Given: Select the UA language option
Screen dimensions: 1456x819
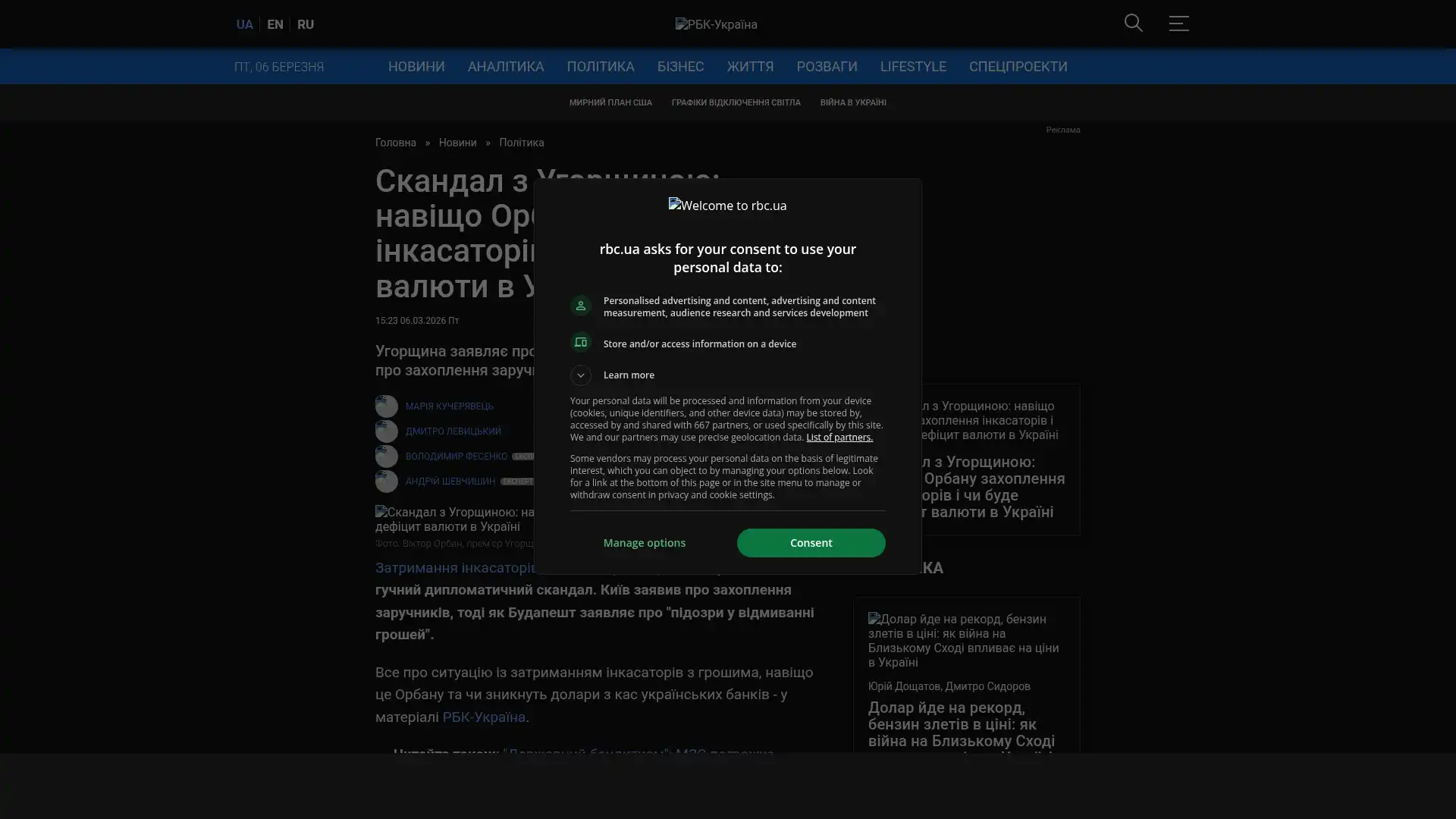Looking at the screenshot, I should tap(244, 24).
